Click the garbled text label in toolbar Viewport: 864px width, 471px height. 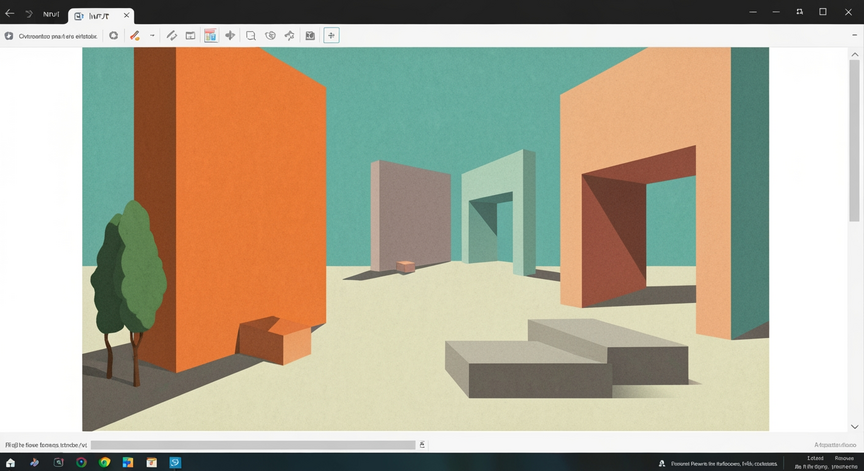tap(58, 36)
